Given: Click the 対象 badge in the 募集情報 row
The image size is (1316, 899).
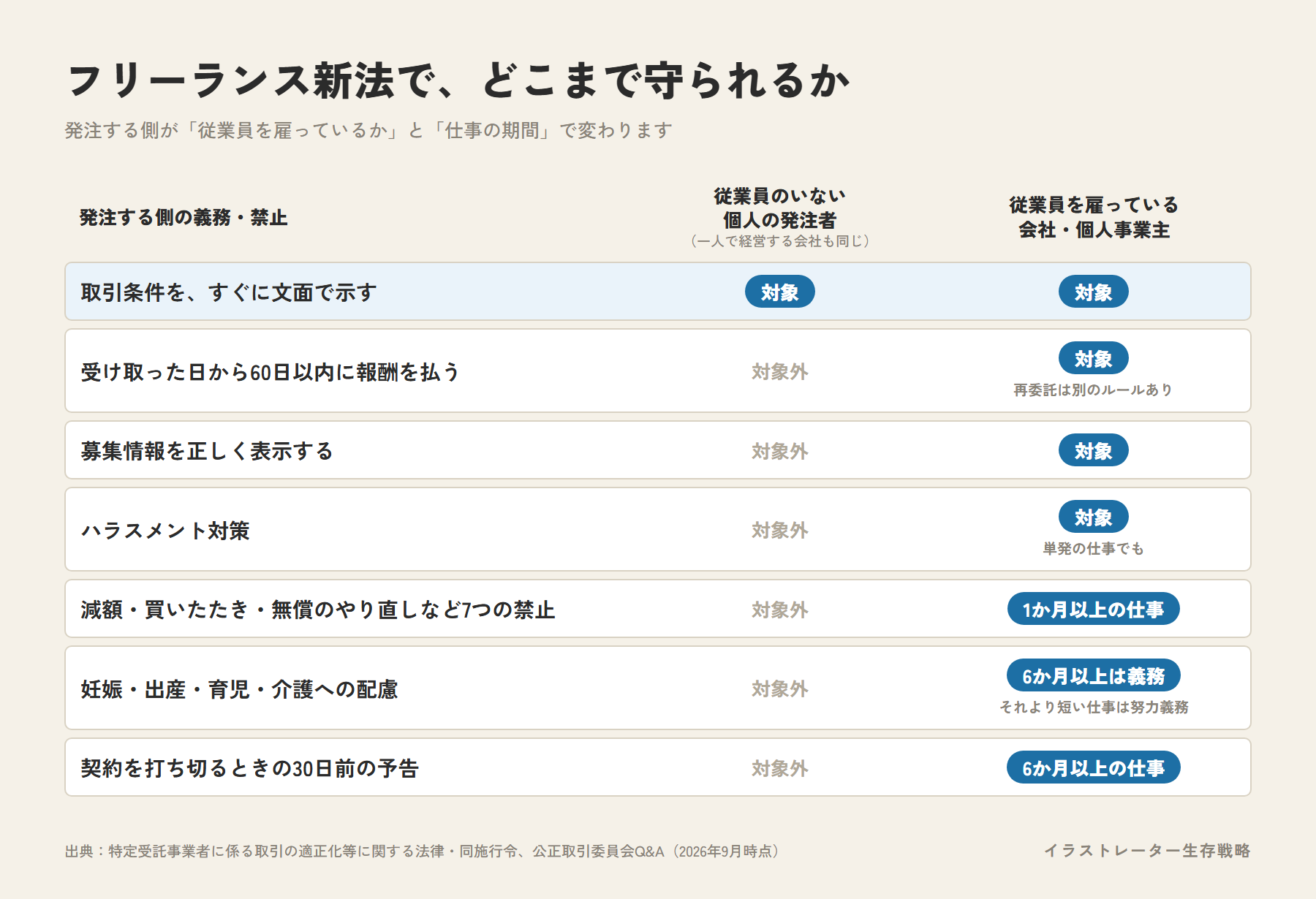Looking at the screenshot, I should [x=1094, y=450].
